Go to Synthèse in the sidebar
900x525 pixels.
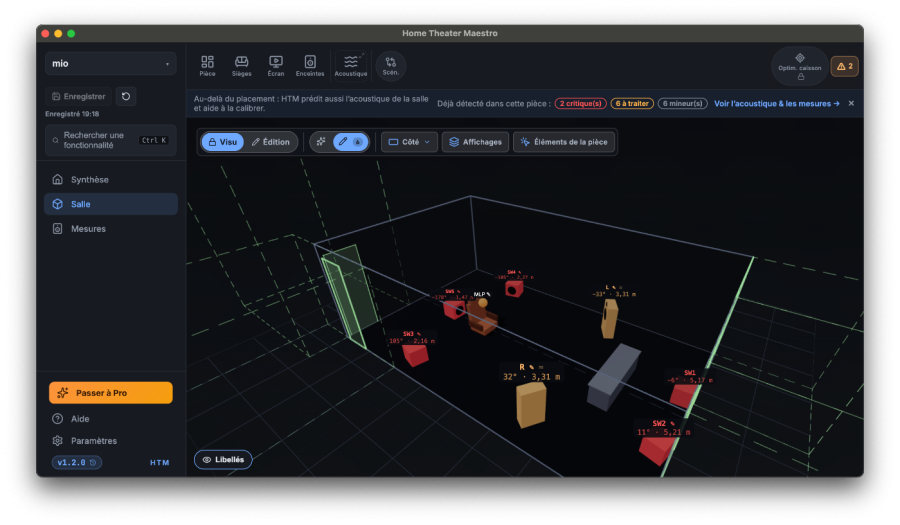[x=111, y=180]
